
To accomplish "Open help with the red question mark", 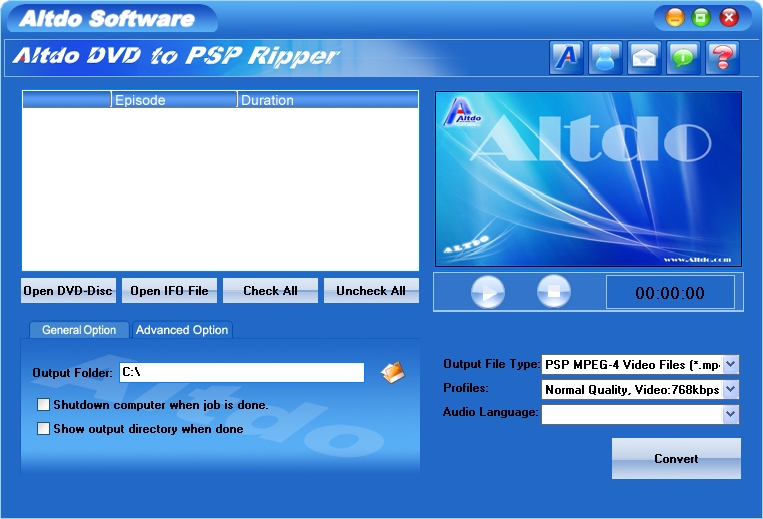I will pyautogui.click(x=722, y=58).
